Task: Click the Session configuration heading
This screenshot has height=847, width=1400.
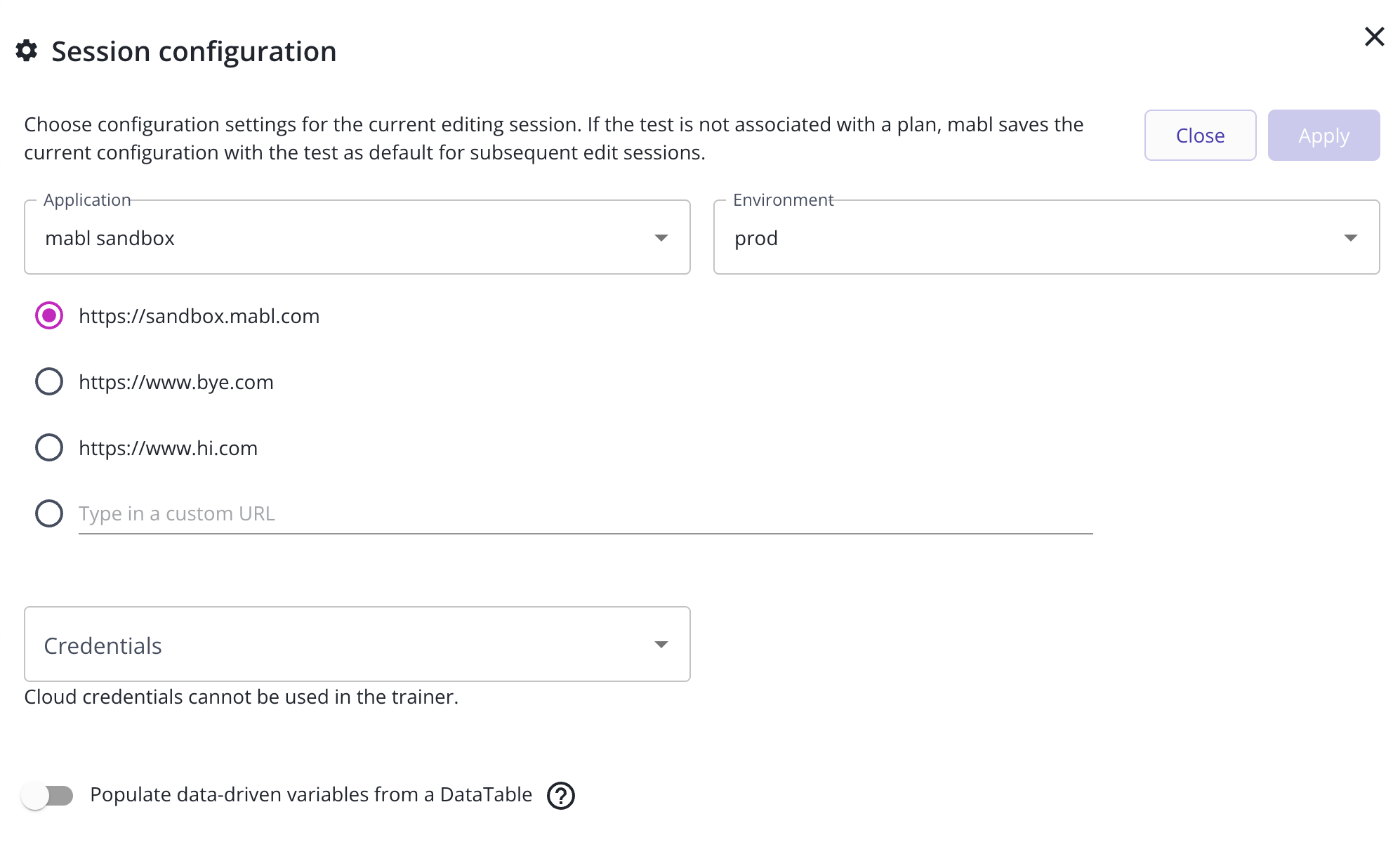Action: click(x=194, y=51)
